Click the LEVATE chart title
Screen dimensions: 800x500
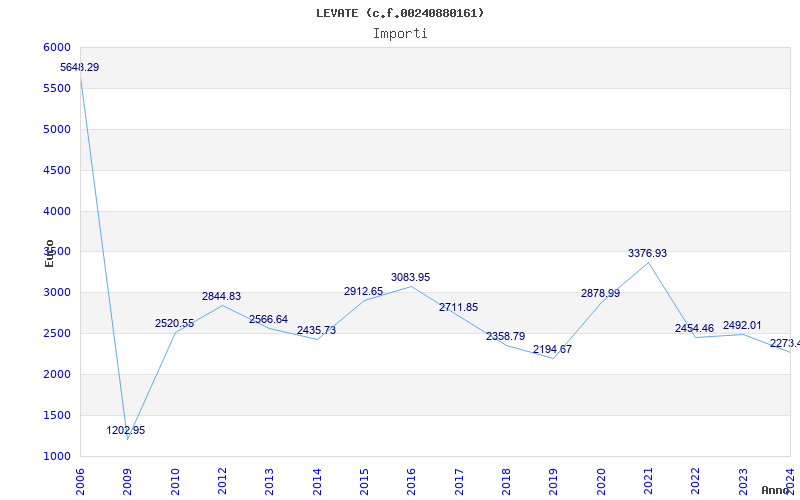coord(400,13)
